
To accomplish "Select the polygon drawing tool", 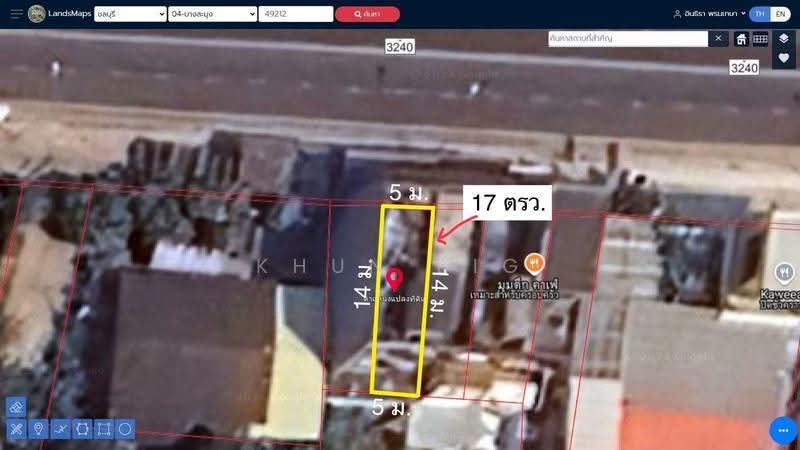I will coord(82,429).
